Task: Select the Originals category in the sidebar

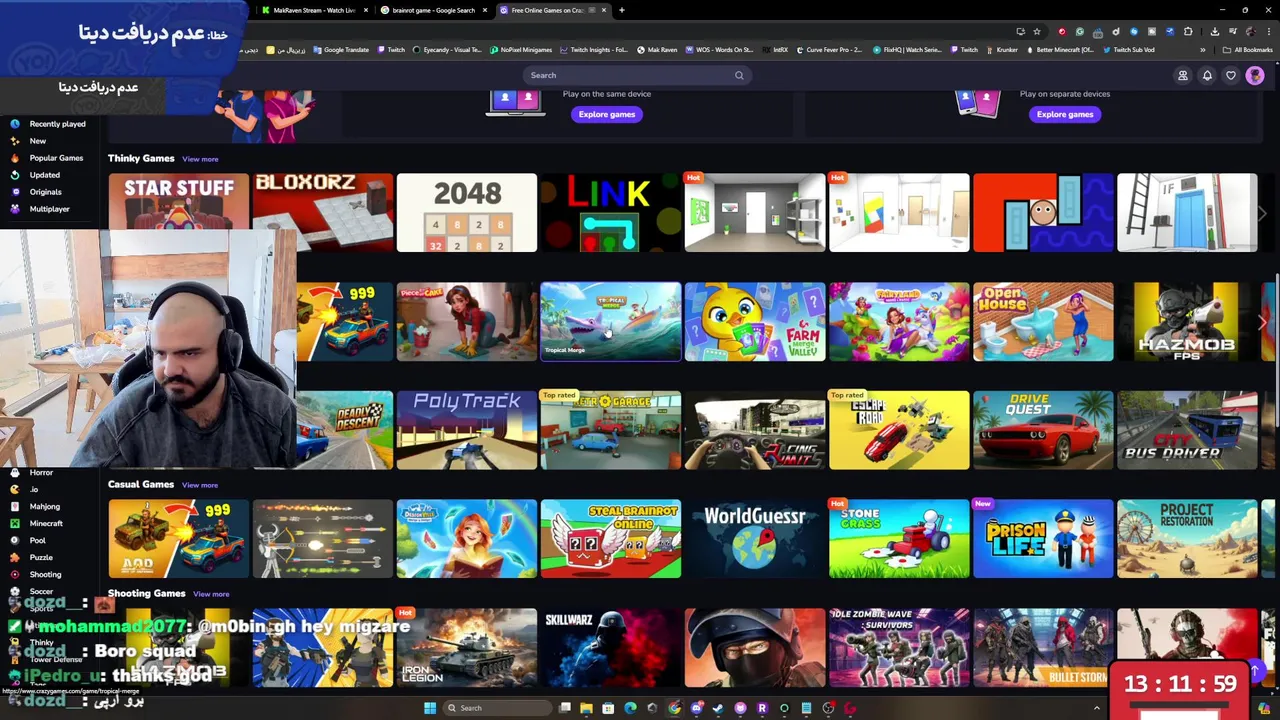Action: (37, 192)
